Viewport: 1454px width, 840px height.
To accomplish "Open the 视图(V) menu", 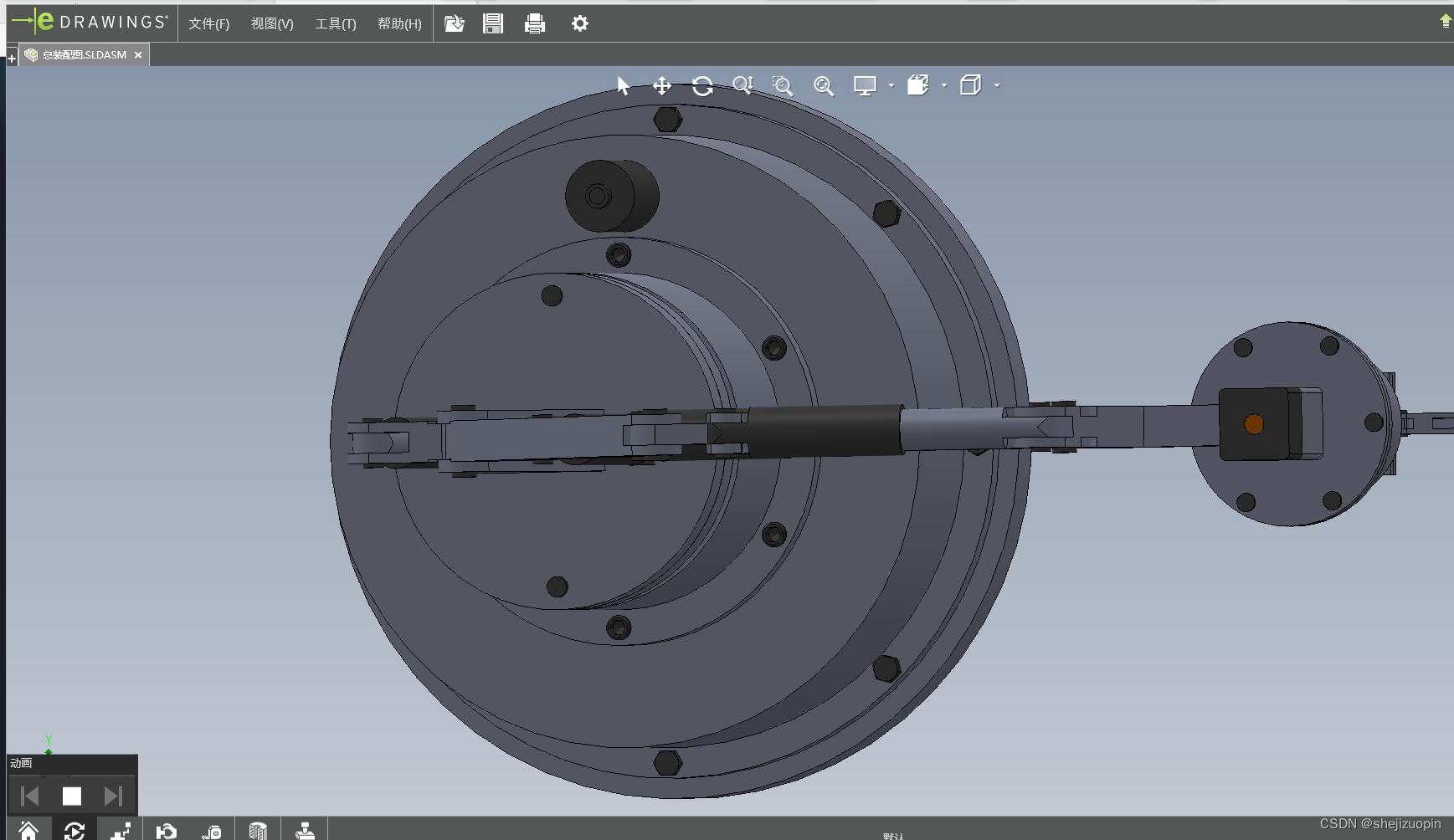I will (272, 23).
